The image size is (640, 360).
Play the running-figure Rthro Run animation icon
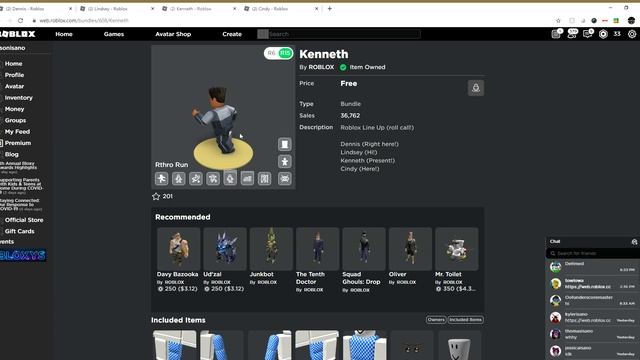click(x=162, y=178)
